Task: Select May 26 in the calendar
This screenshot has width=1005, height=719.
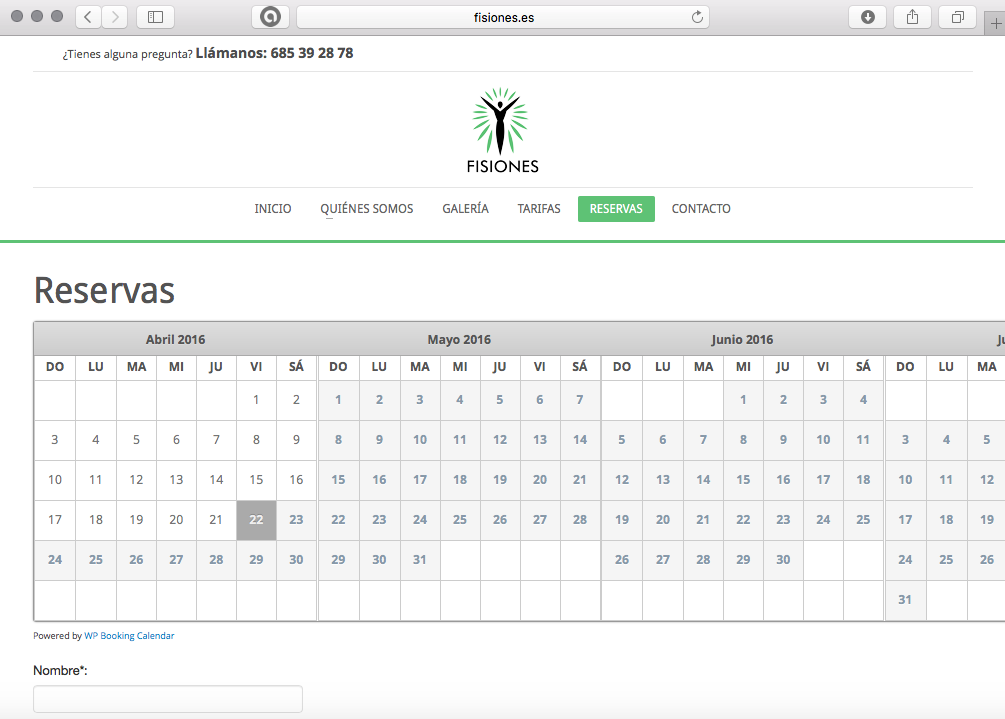Action: point(500,520)
